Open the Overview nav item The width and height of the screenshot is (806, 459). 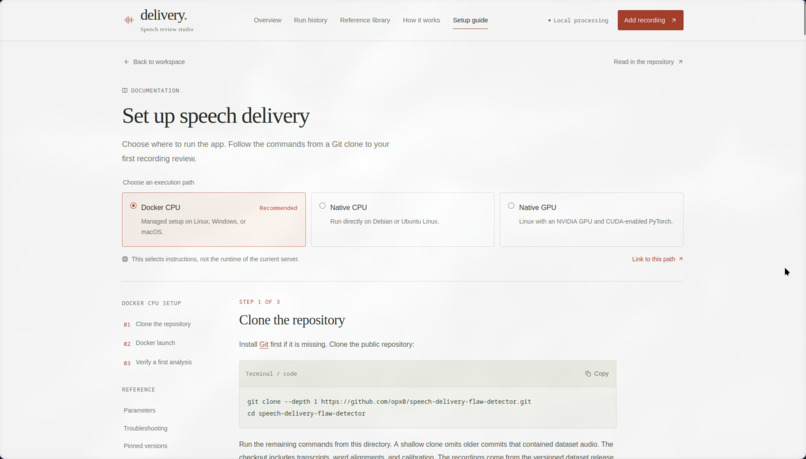267,20
